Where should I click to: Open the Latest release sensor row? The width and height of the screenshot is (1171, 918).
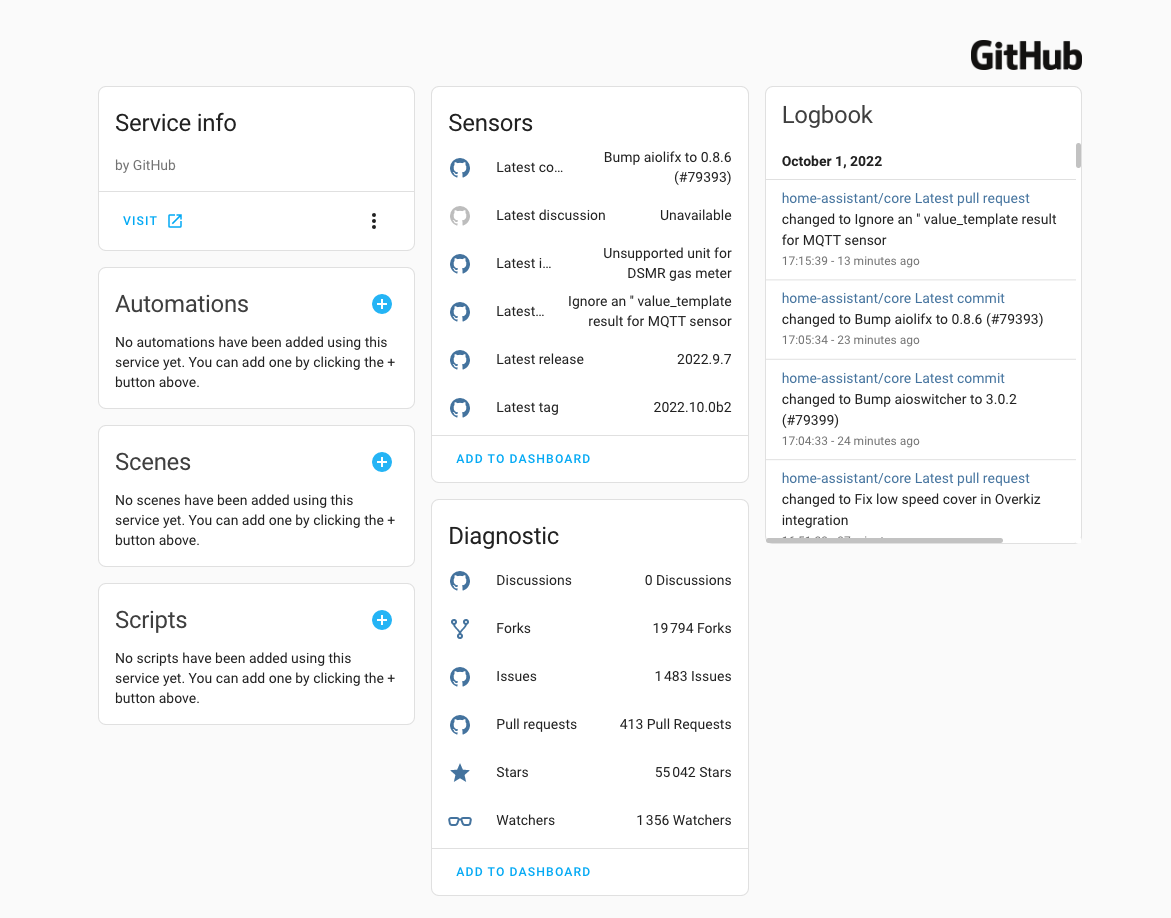tap(590, 360)
